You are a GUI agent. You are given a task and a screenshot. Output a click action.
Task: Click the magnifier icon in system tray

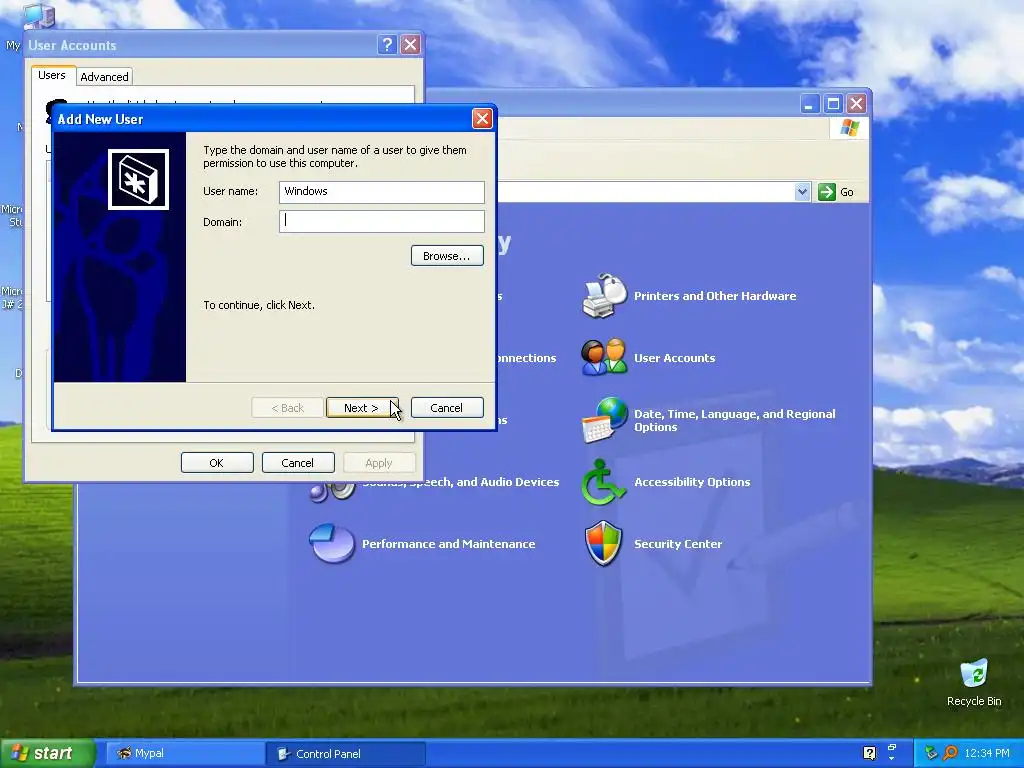pyautogui.click(x=950, y=754)
